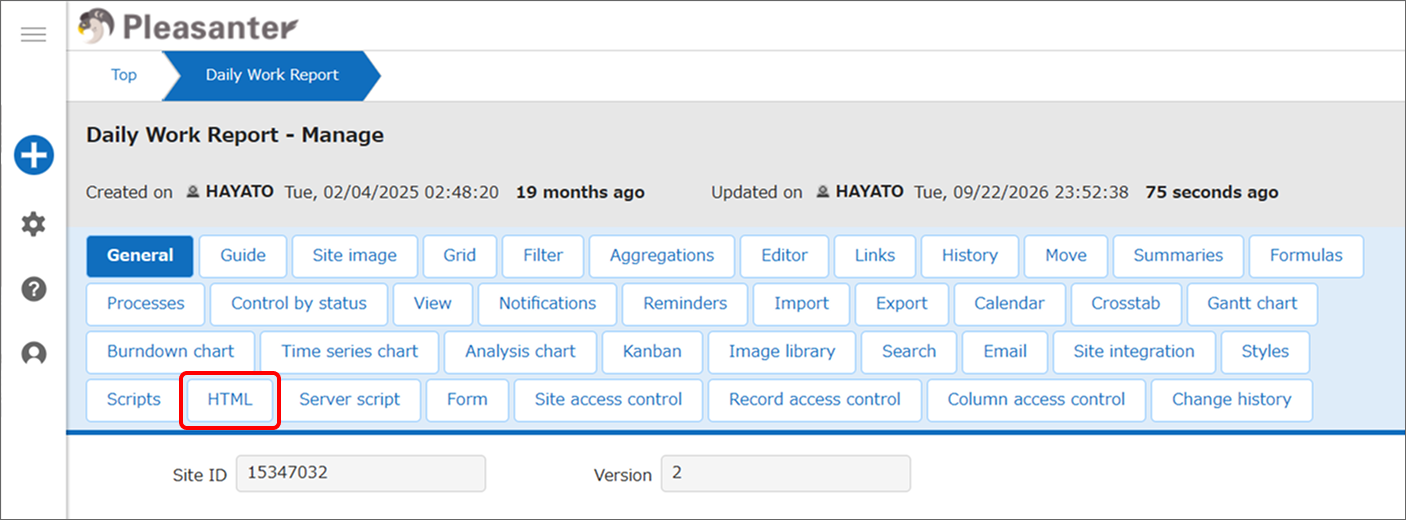Click the Site ID field

[x=361, y=474]
